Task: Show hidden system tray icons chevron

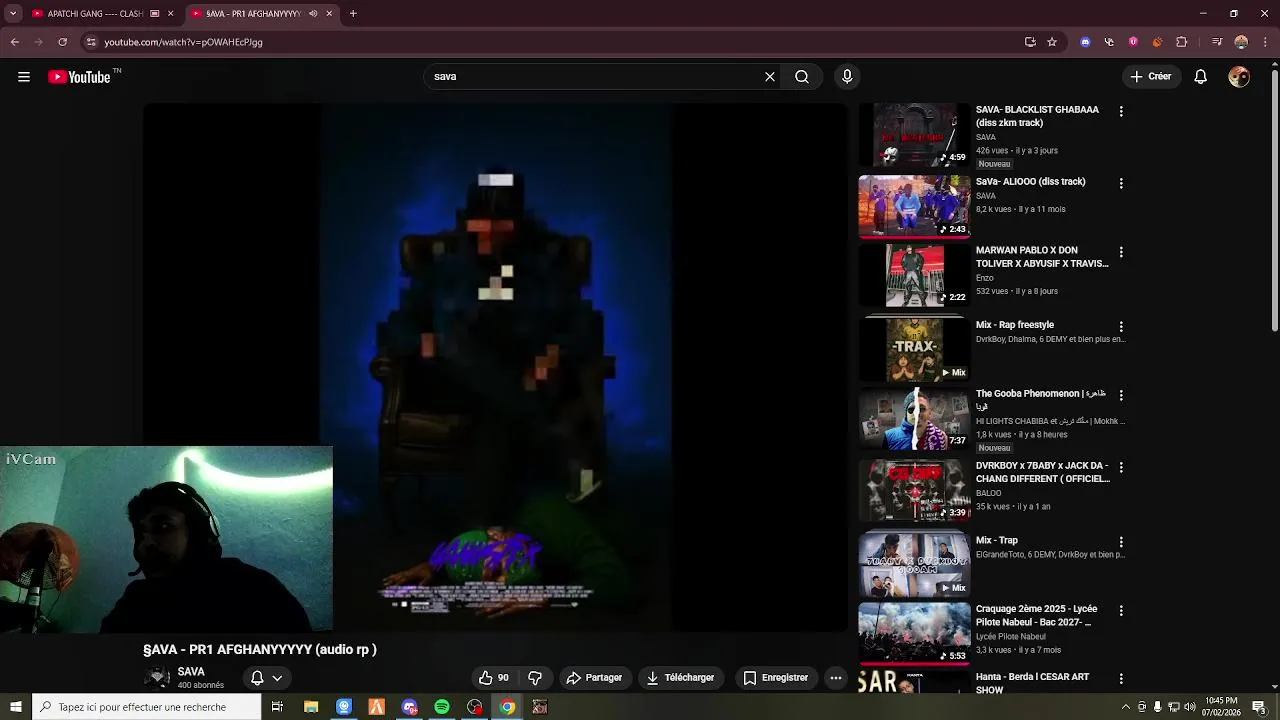Action: click(x=1126, y=707)
